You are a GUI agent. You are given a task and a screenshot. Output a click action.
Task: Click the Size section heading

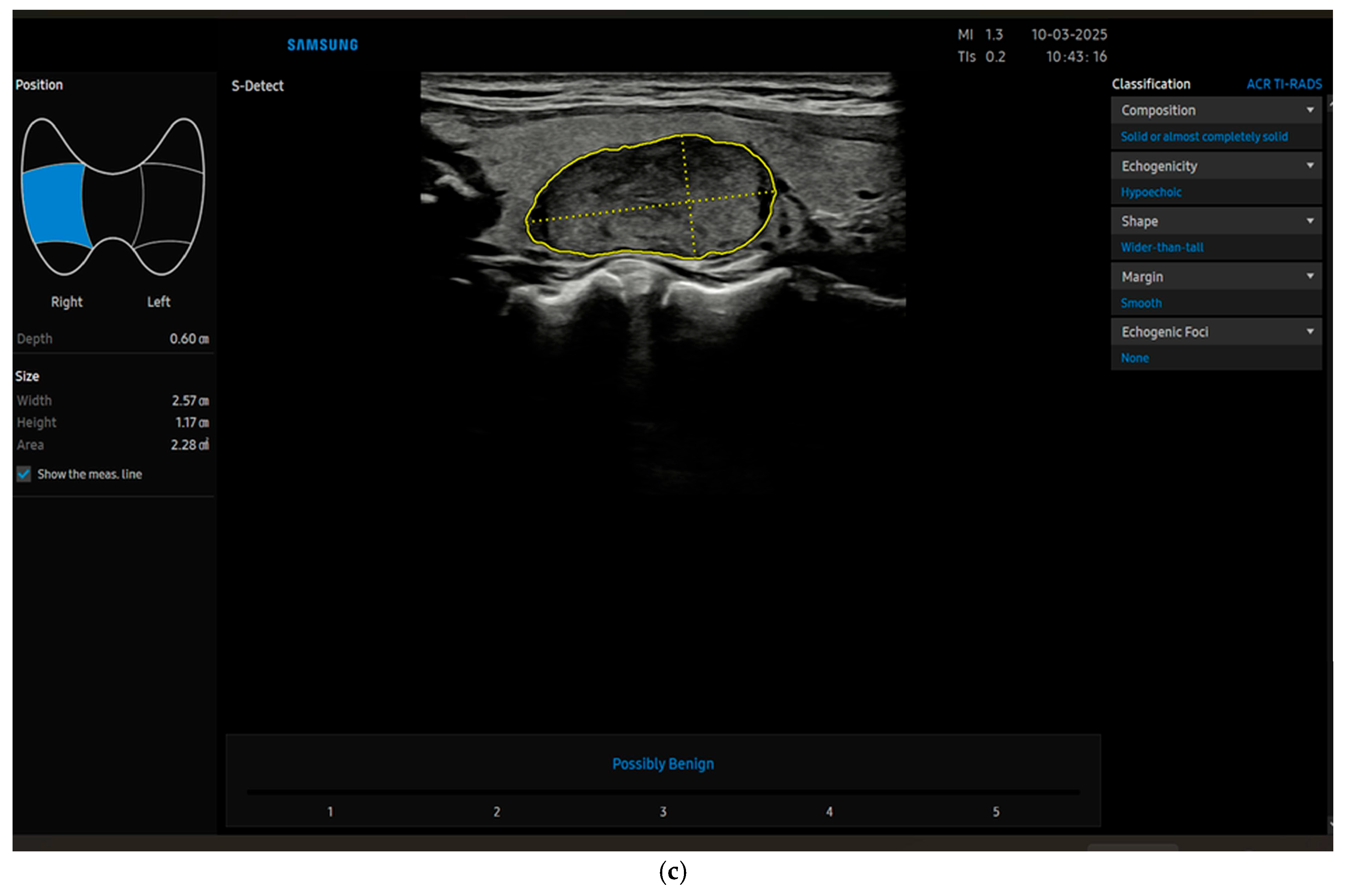(x=27, y=376)
